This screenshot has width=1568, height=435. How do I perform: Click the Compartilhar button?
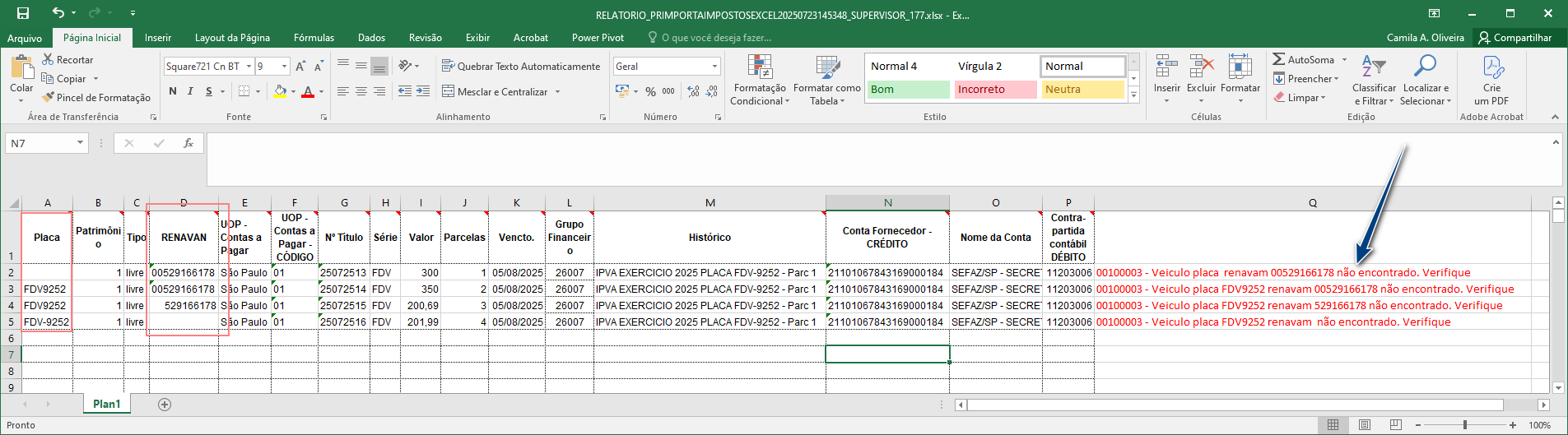click(1514, 38)
